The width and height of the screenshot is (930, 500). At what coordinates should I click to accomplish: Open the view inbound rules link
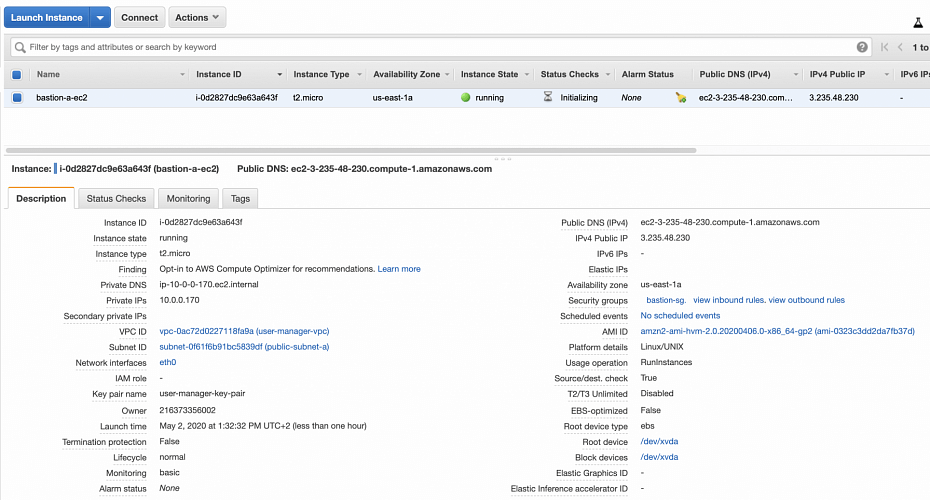(x=728, y=300)
